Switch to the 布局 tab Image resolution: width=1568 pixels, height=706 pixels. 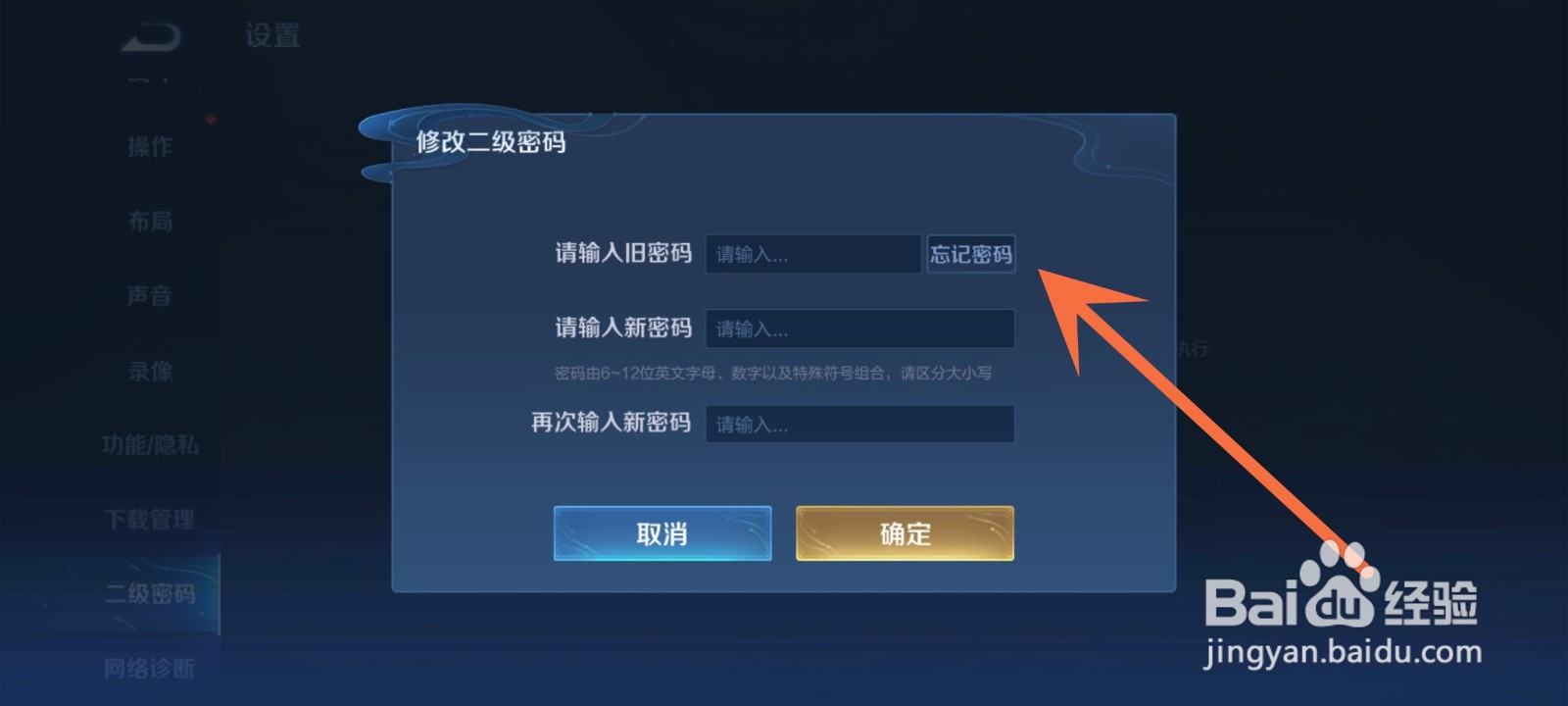coord(150,222)
